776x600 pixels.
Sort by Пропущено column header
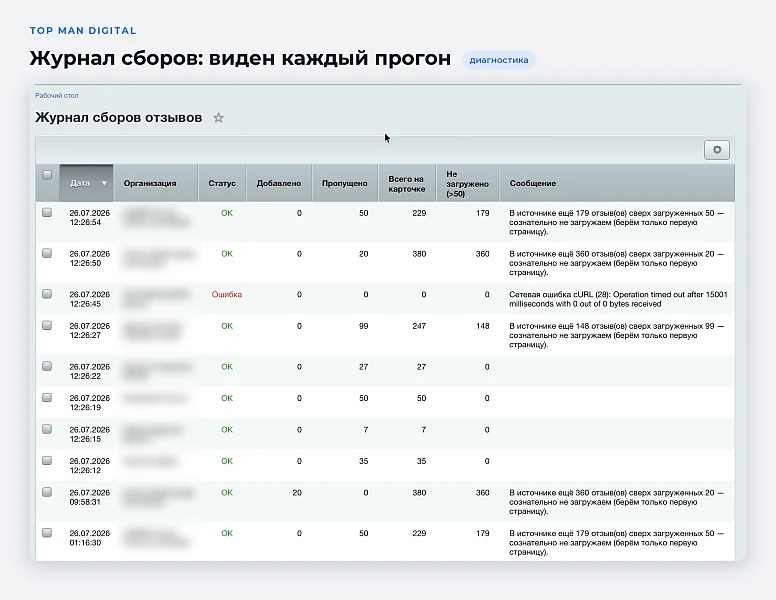pos(344,183)
